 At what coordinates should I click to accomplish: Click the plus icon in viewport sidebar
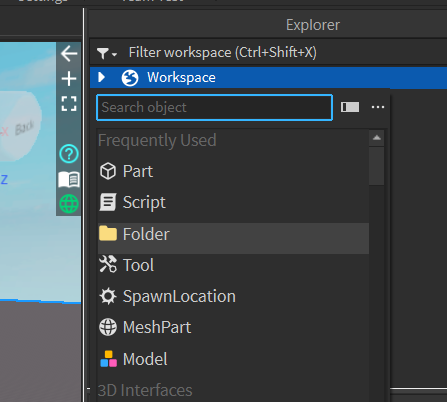(69, 79)
